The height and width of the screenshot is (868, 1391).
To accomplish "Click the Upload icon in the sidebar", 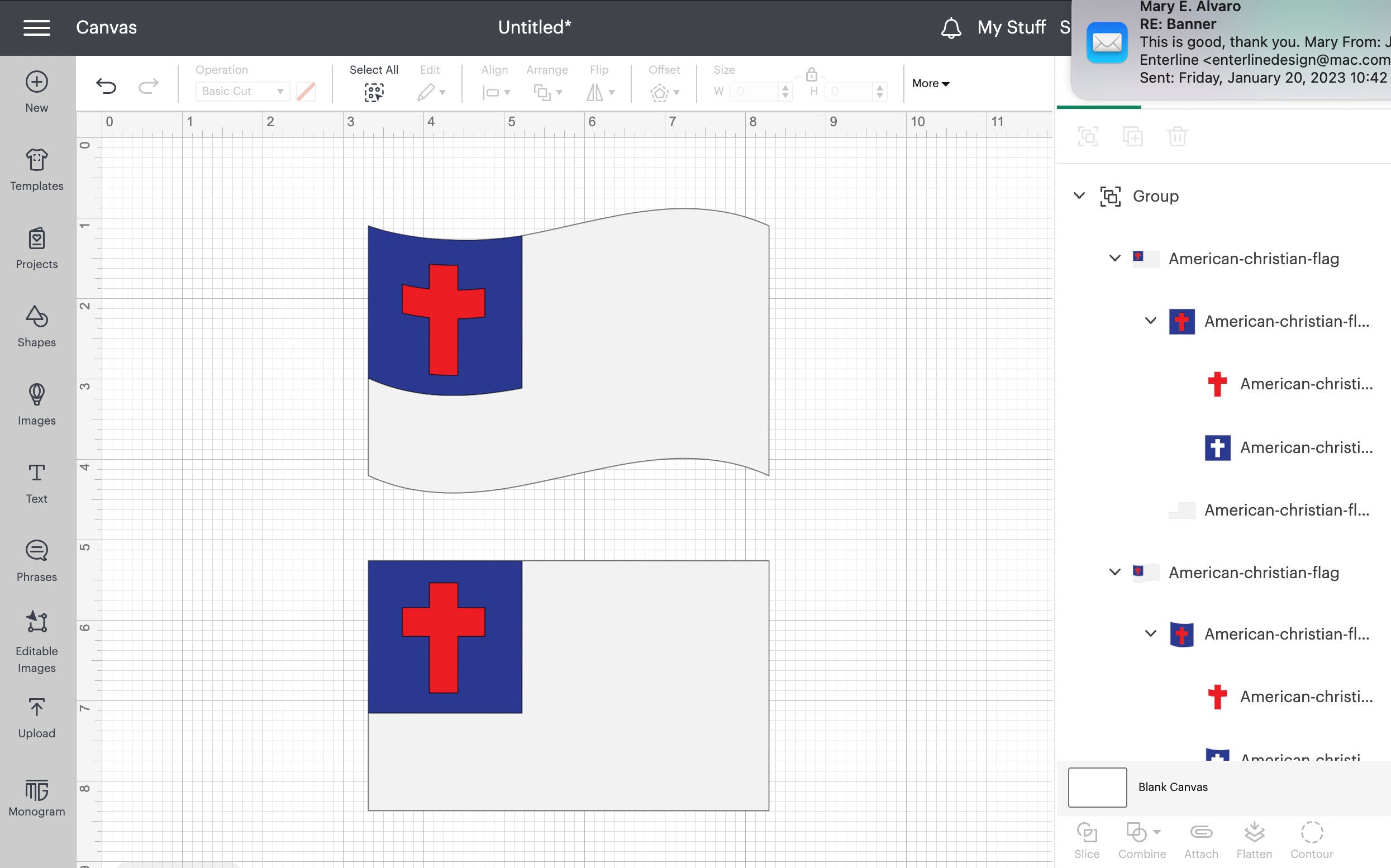I will (36, 716).
